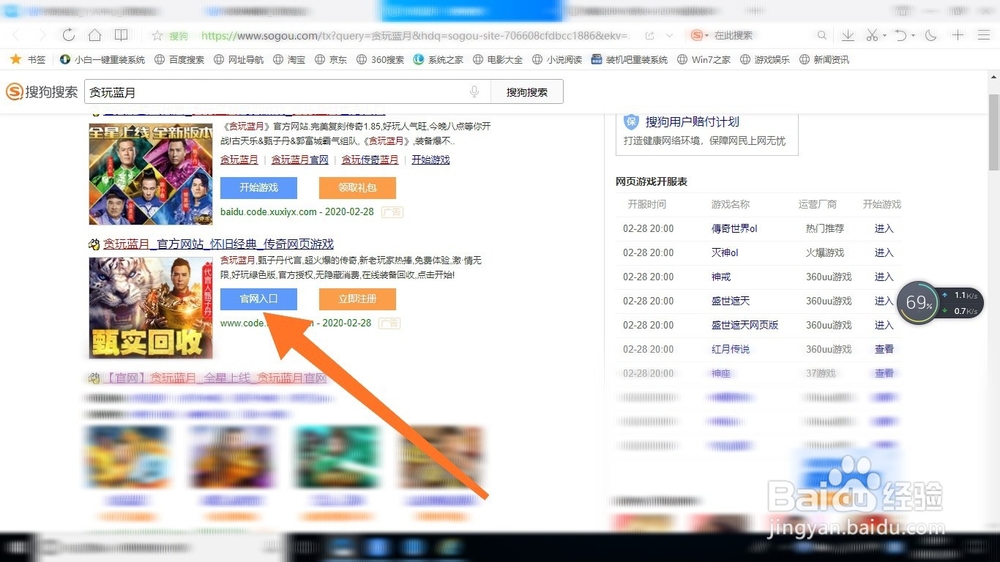This screenshot has width=1000, height=562.
Task: Click the blue 开始游戏 button
Action: coord(258,188)
